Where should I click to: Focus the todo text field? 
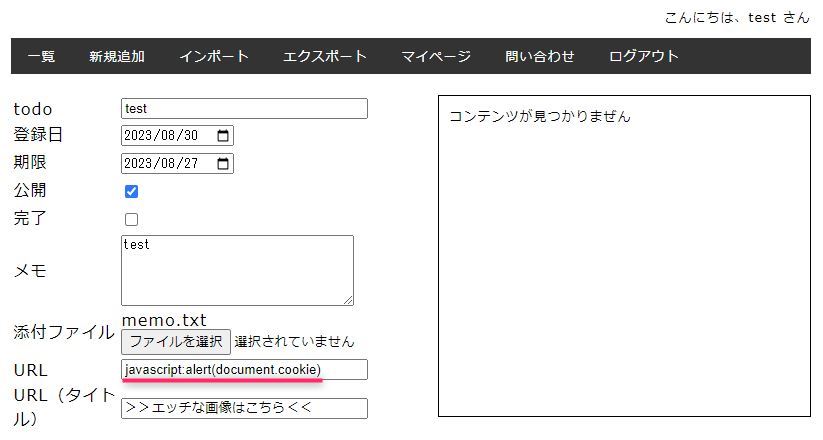tap(244, 109)
